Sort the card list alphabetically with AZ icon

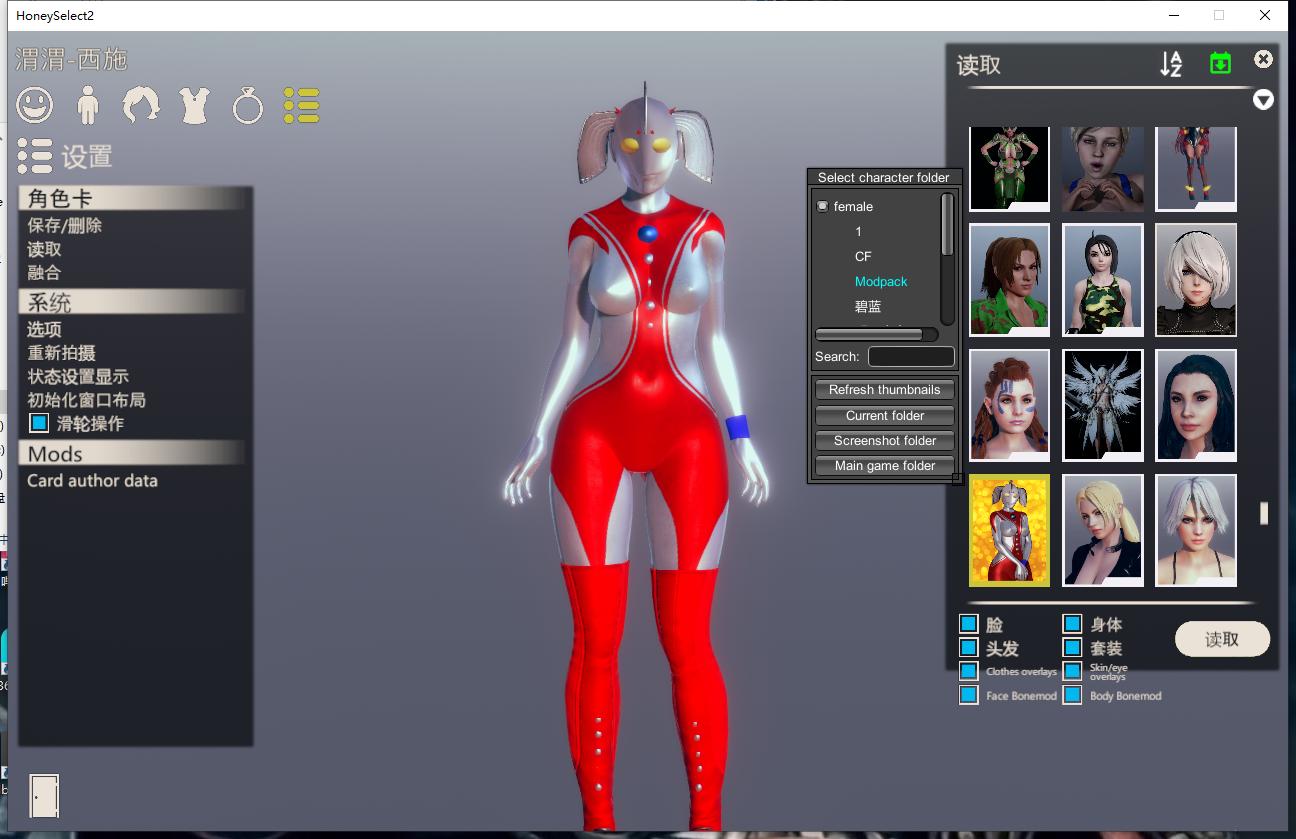point(1171,63)
